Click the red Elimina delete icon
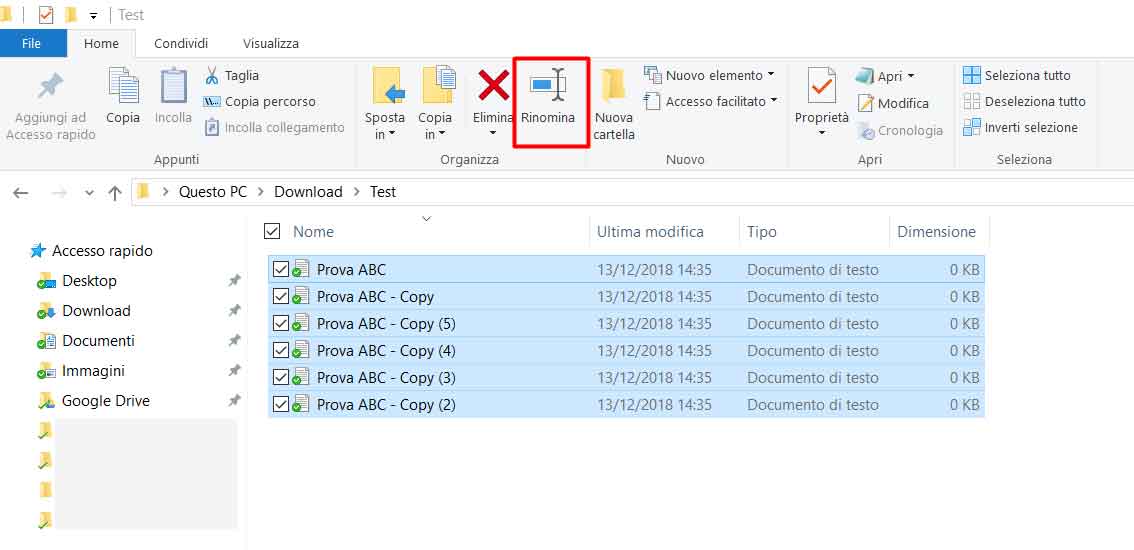 (493, 85)
